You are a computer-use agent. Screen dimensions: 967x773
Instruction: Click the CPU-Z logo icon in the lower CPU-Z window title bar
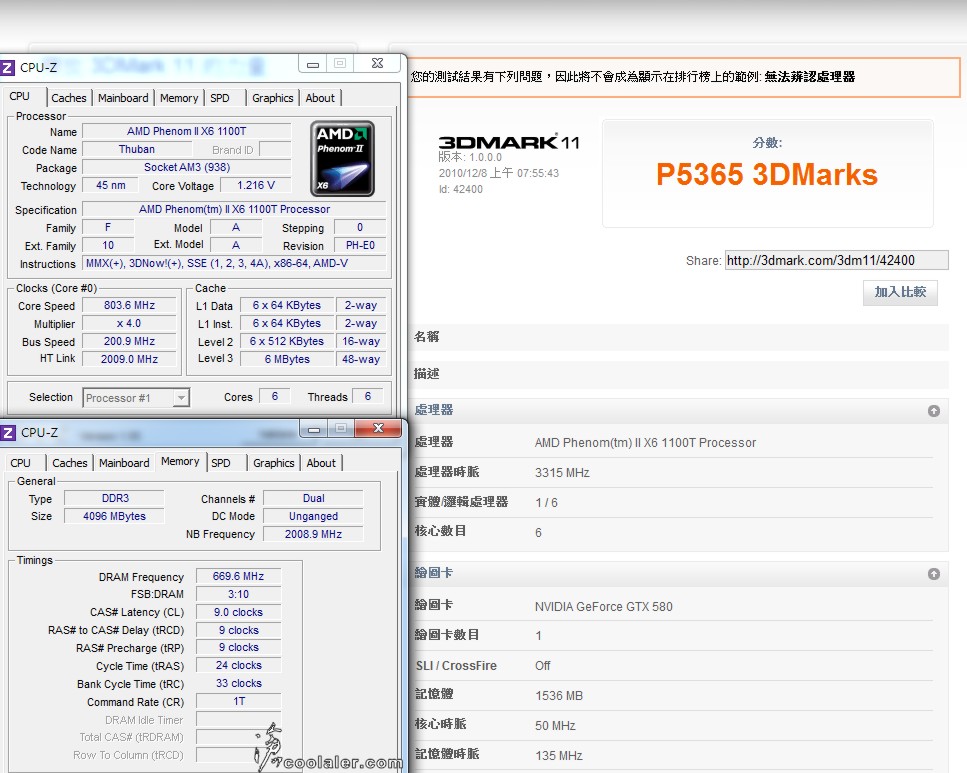pyautogui.click(x=8, y=432)
